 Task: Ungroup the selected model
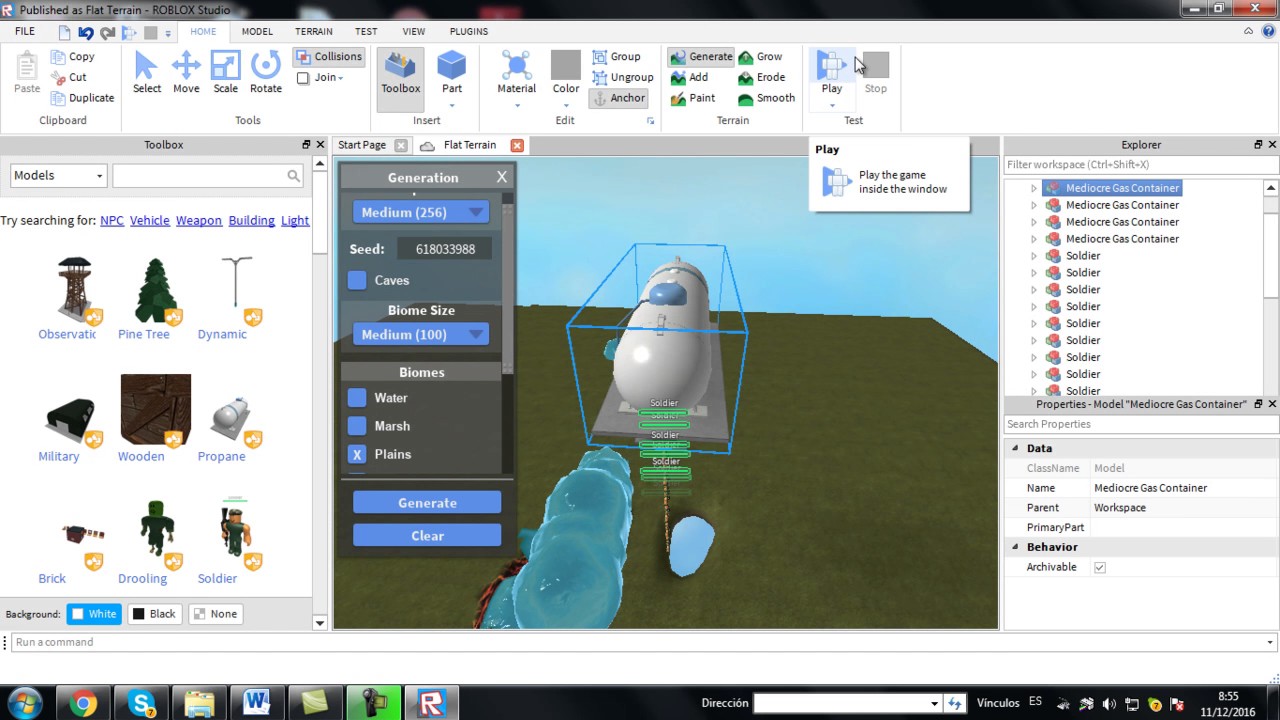click(622, 77)
